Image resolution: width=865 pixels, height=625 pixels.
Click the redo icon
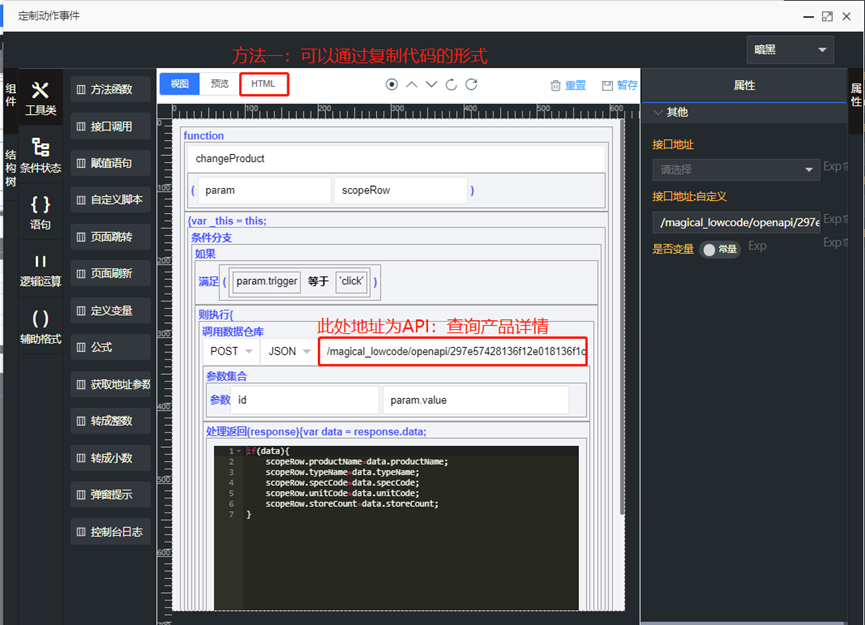471,84
